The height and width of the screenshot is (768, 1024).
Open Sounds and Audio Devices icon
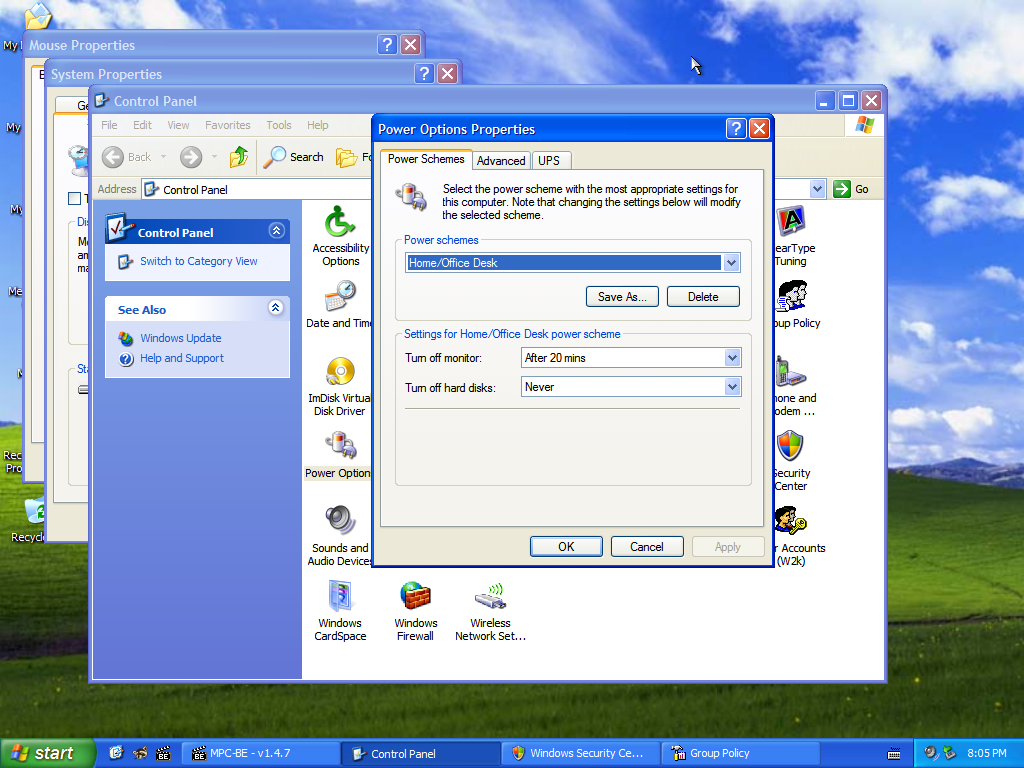(340, 521)
